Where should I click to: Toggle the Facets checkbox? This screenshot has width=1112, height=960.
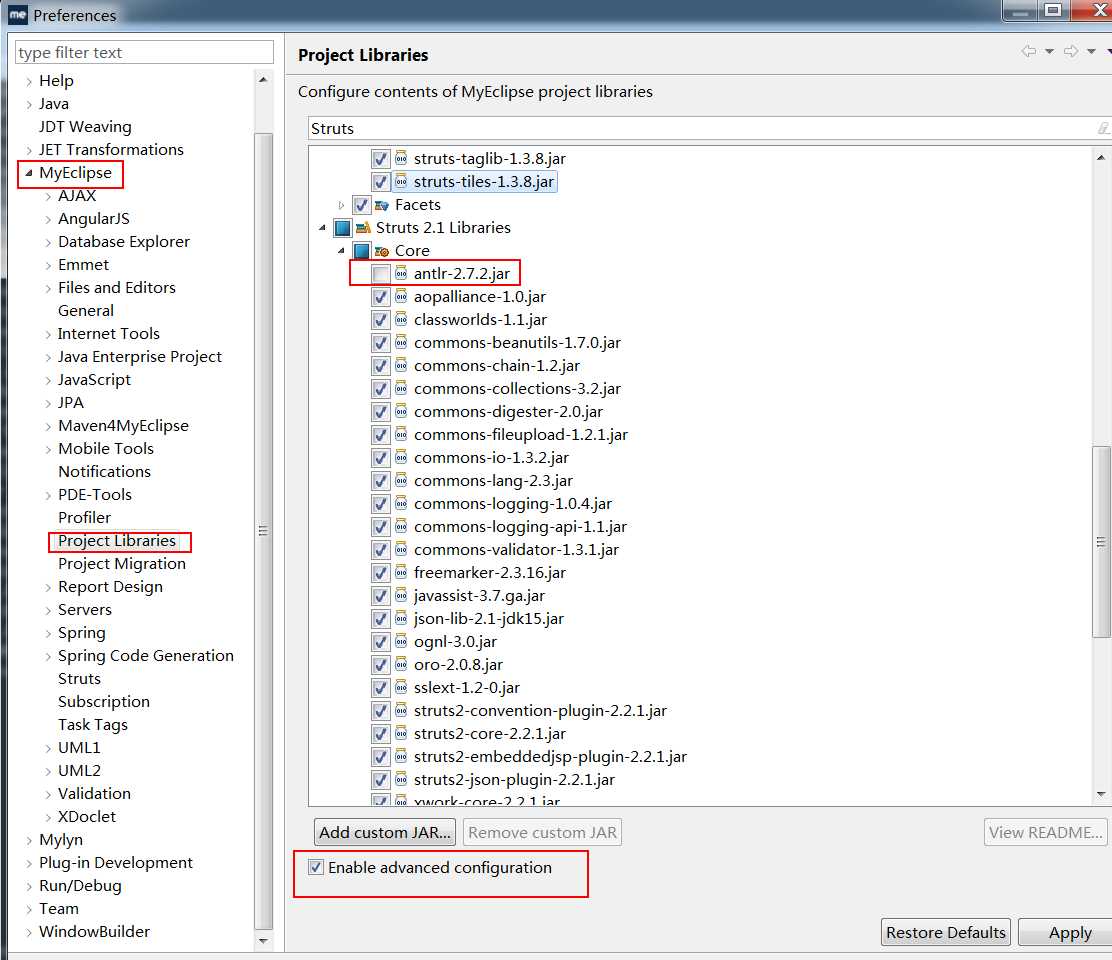[362, 205]
